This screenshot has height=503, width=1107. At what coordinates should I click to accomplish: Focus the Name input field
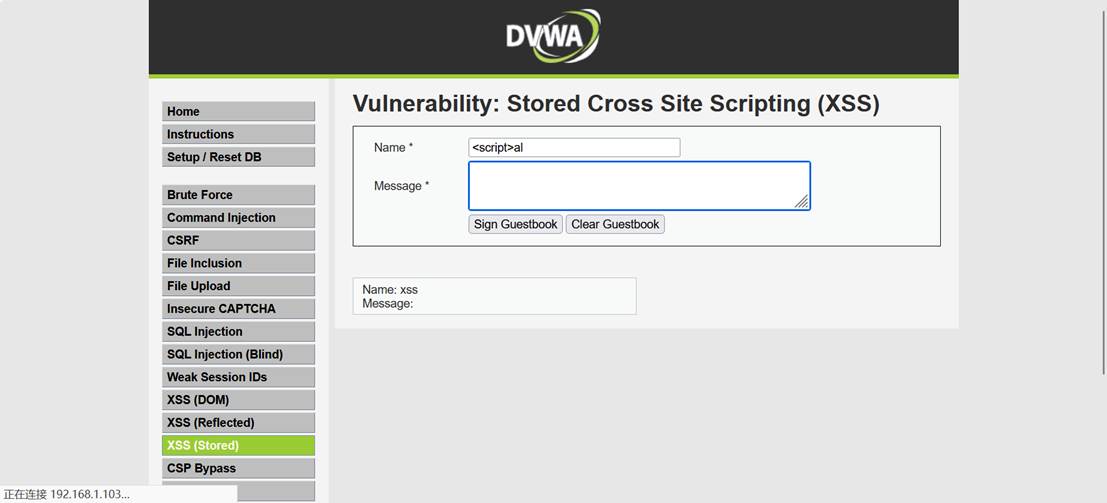coord(574,148)
